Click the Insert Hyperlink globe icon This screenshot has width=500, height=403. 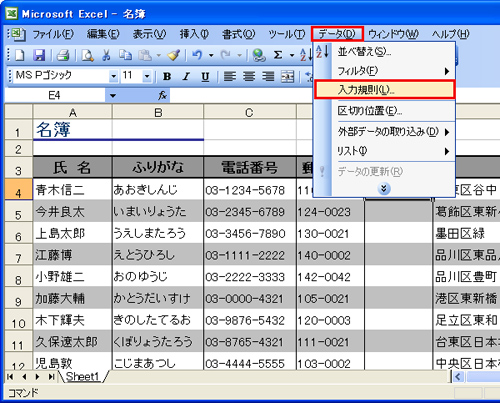(259, 55)
